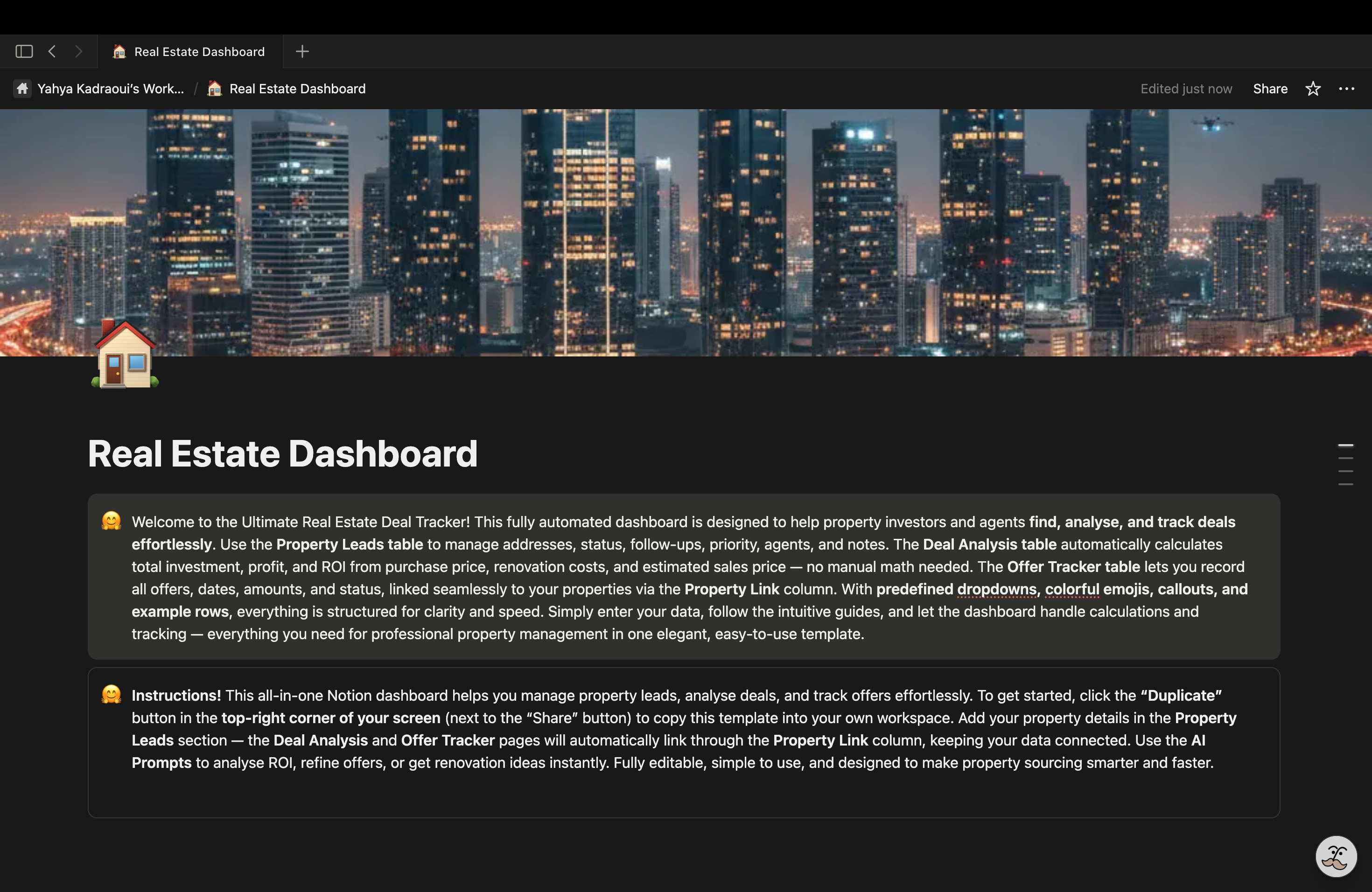Open Yahya Kadraoui's Workspace breadcrumb
1372x892 pixels.
pyautogui.click(x=111, y=88)
